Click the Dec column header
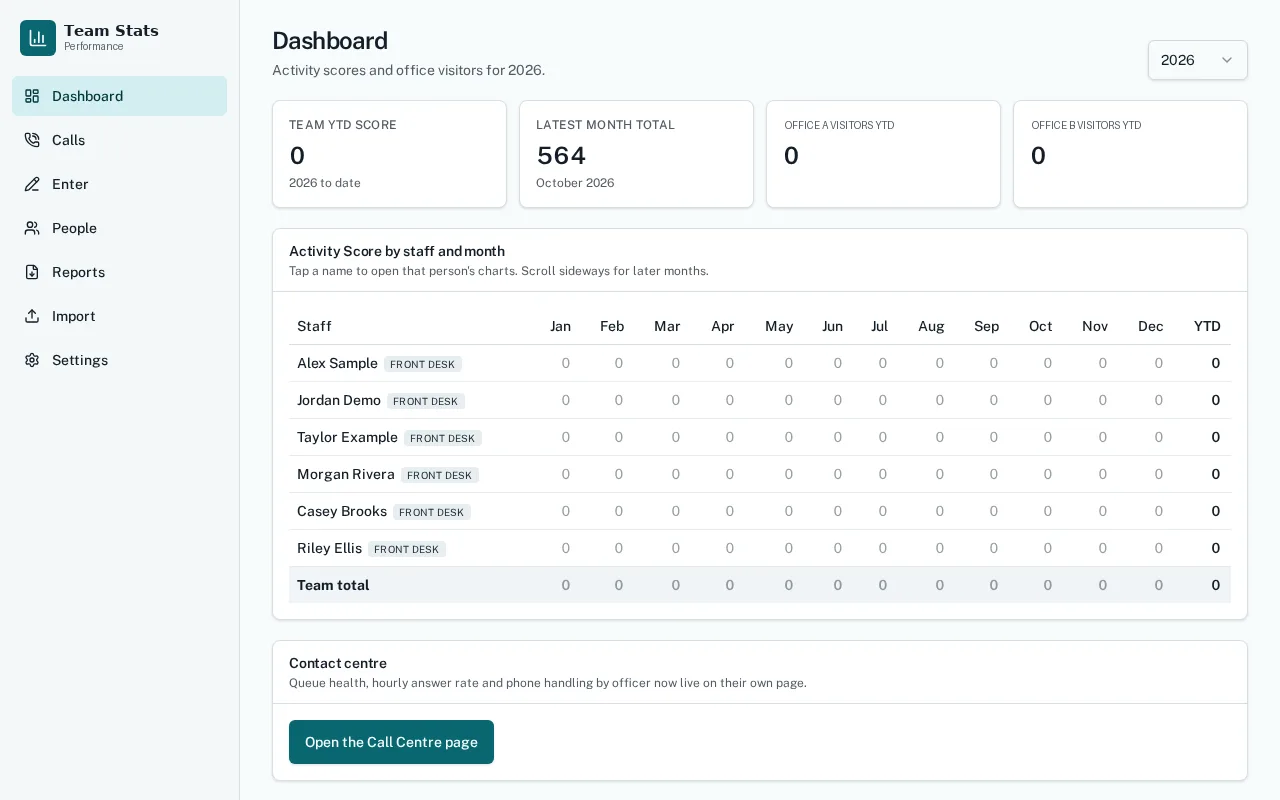1280x800 pixels. pyautogui.click(x=1151, y=326)
